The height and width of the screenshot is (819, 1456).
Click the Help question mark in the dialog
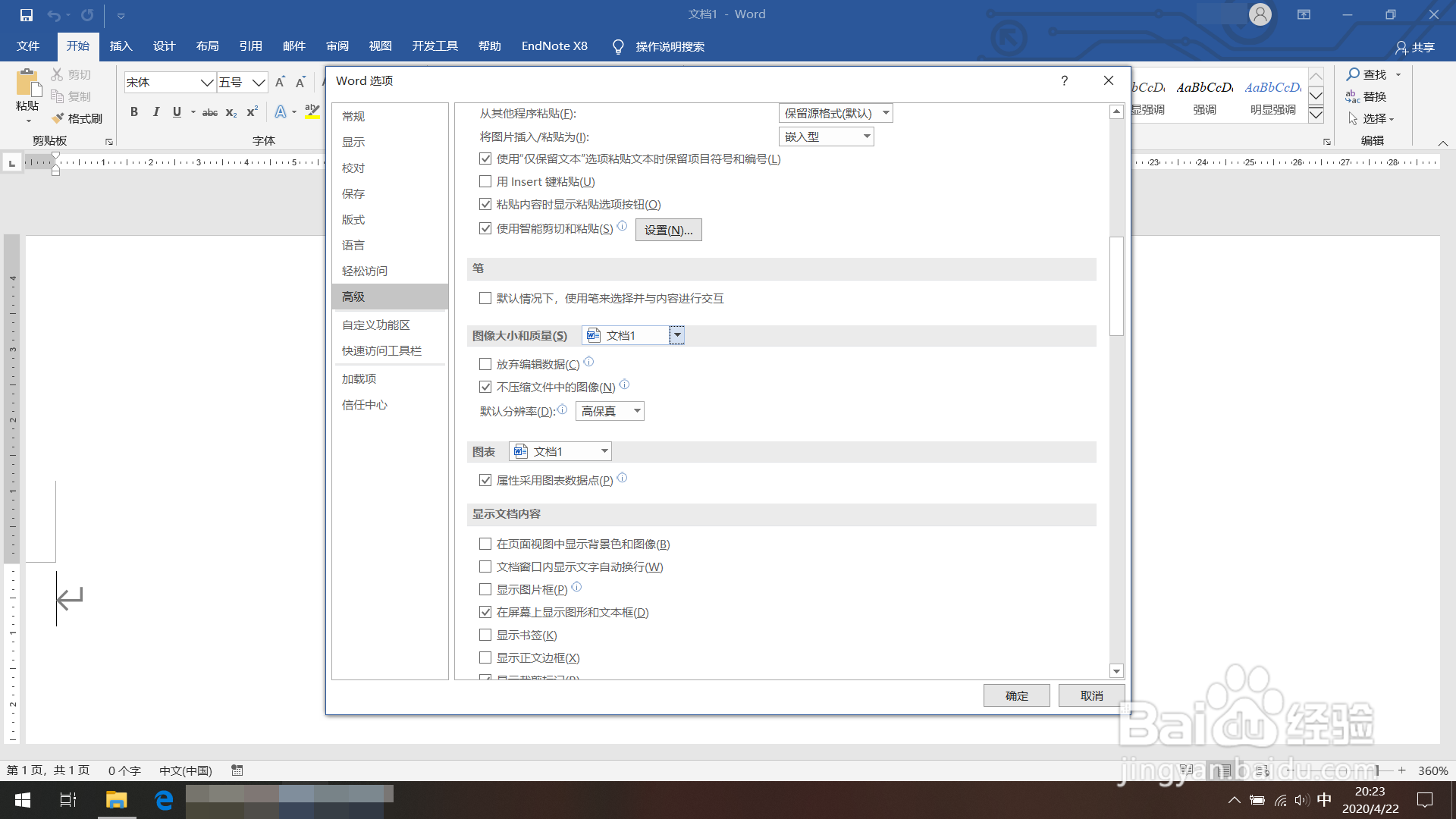pyautogui.click(x=1065, y=80)
